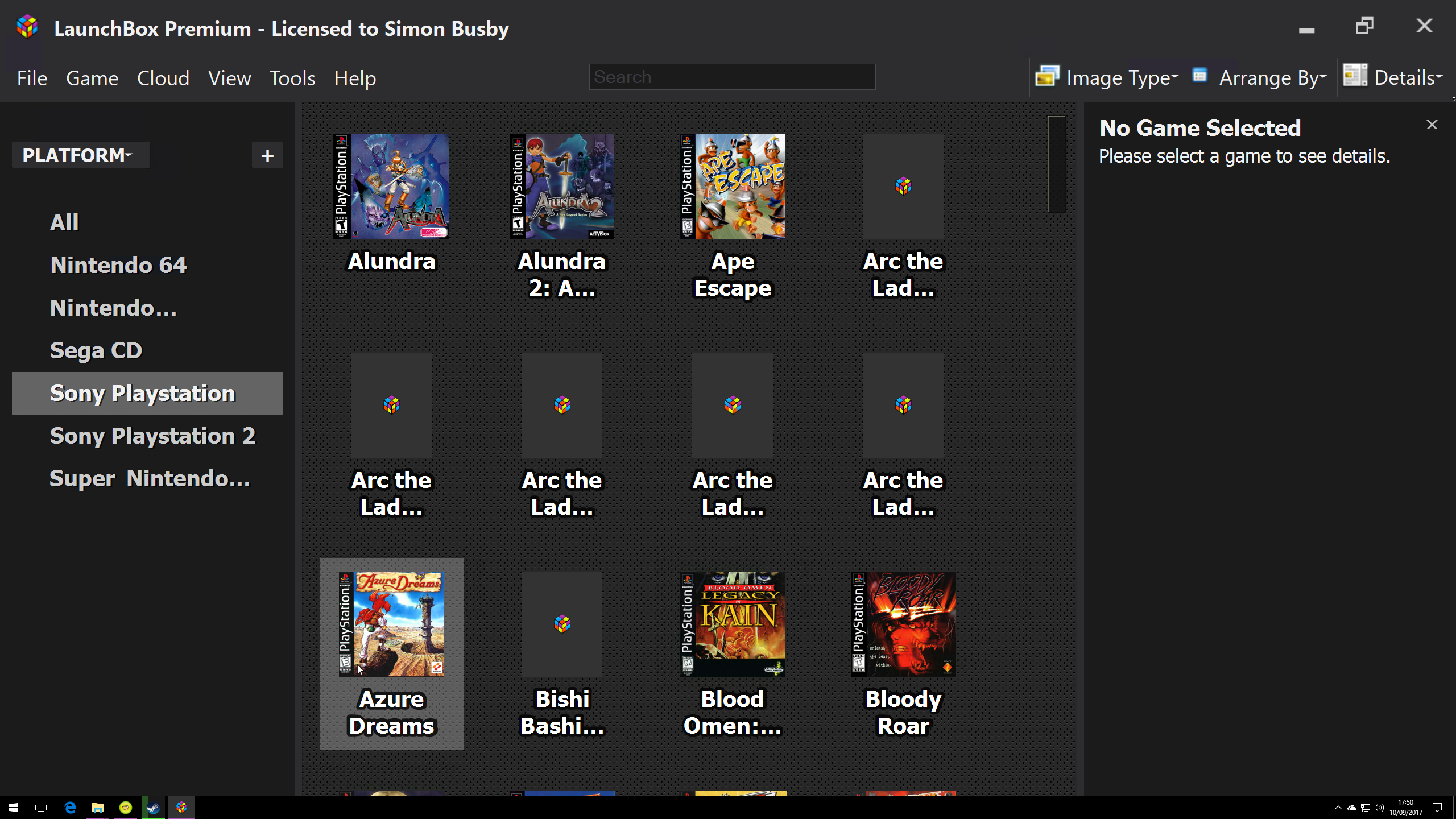Click the Ape Escape game title
The image size is (1456, 819).
(x=733, y=275)
